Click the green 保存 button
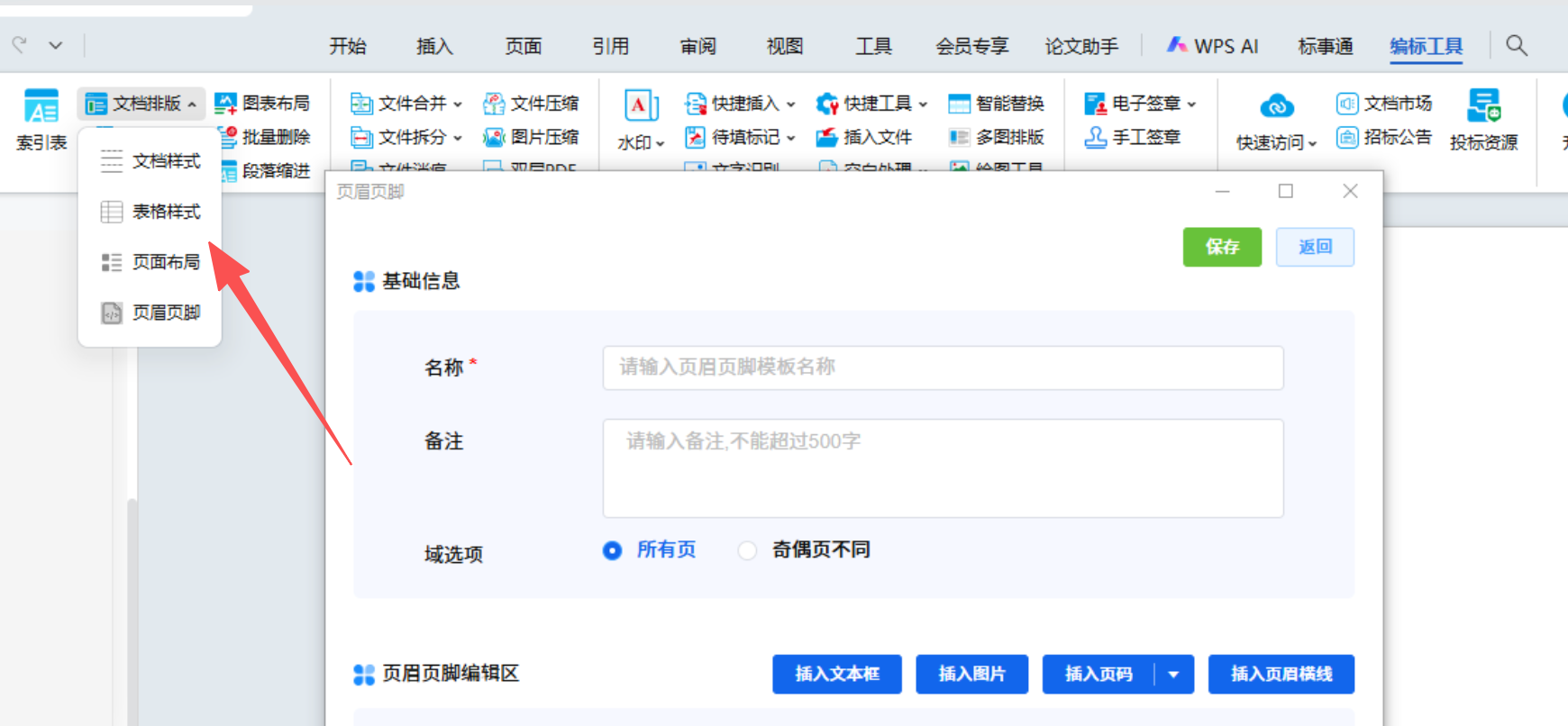1568x726 pixels. (1222, 247)
